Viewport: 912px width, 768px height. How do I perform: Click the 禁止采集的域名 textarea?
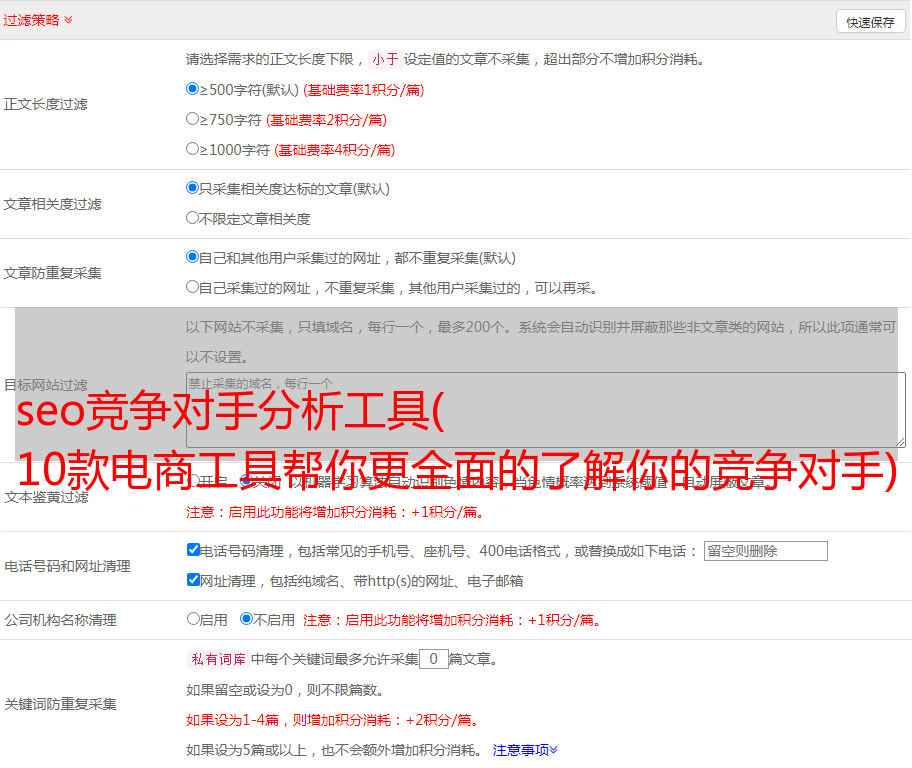click(x=545, y=409)
